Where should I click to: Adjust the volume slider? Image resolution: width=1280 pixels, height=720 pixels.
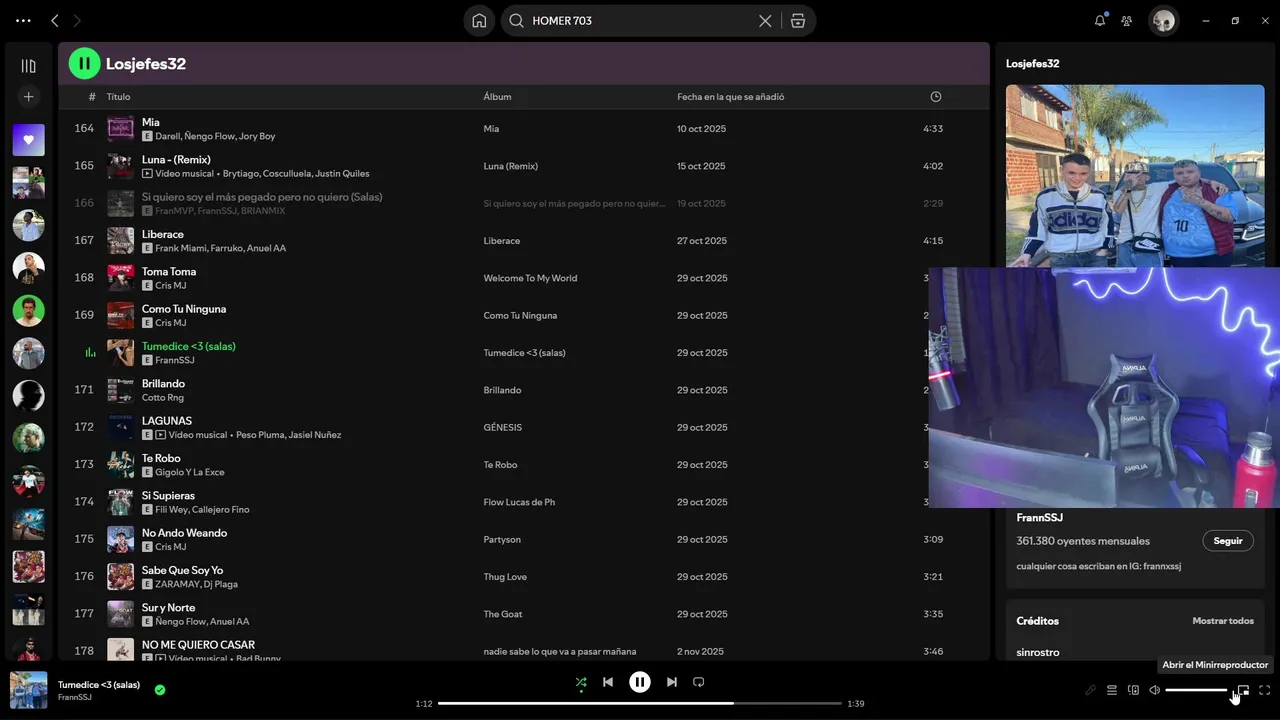(x=1197, y=690)
